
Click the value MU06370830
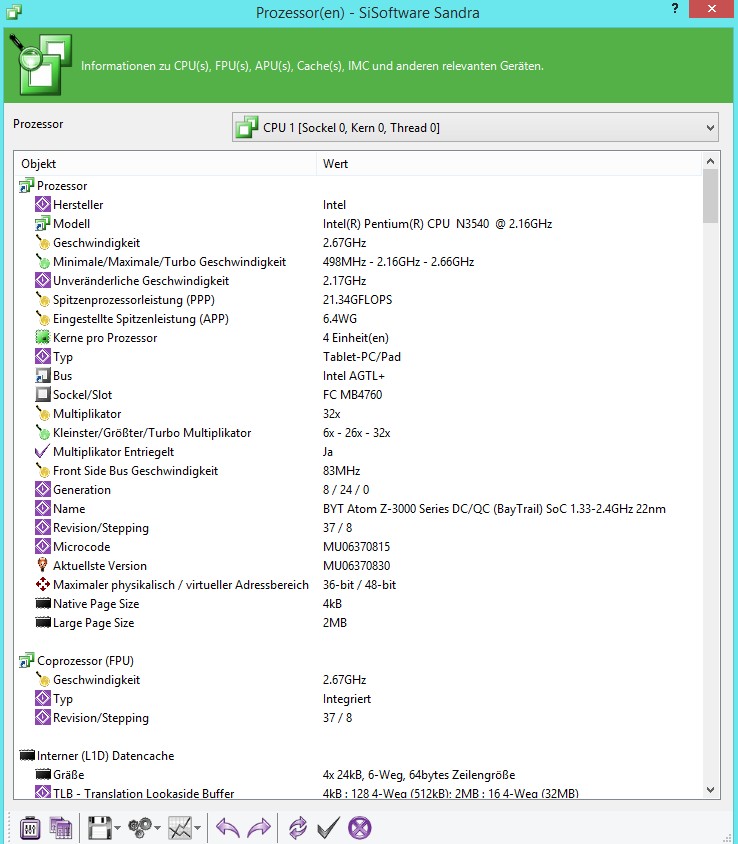356,565
